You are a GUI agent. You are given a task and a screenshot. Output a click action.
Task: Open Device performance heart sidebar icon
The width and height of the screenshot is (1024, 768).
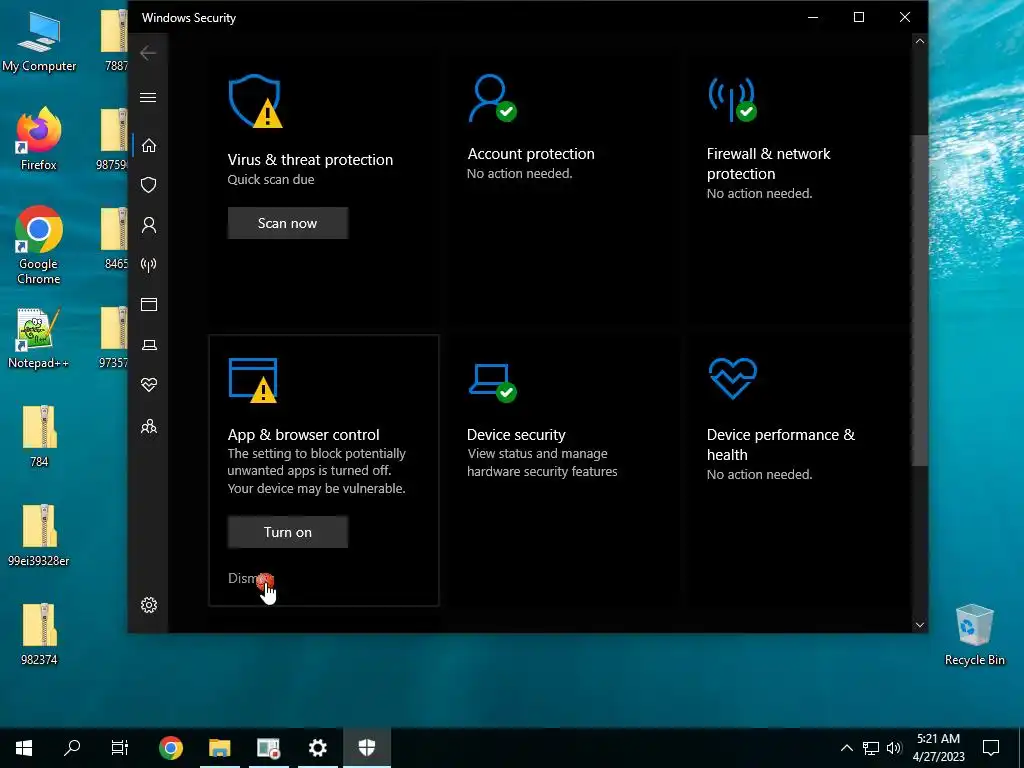(x=149, y=385)
